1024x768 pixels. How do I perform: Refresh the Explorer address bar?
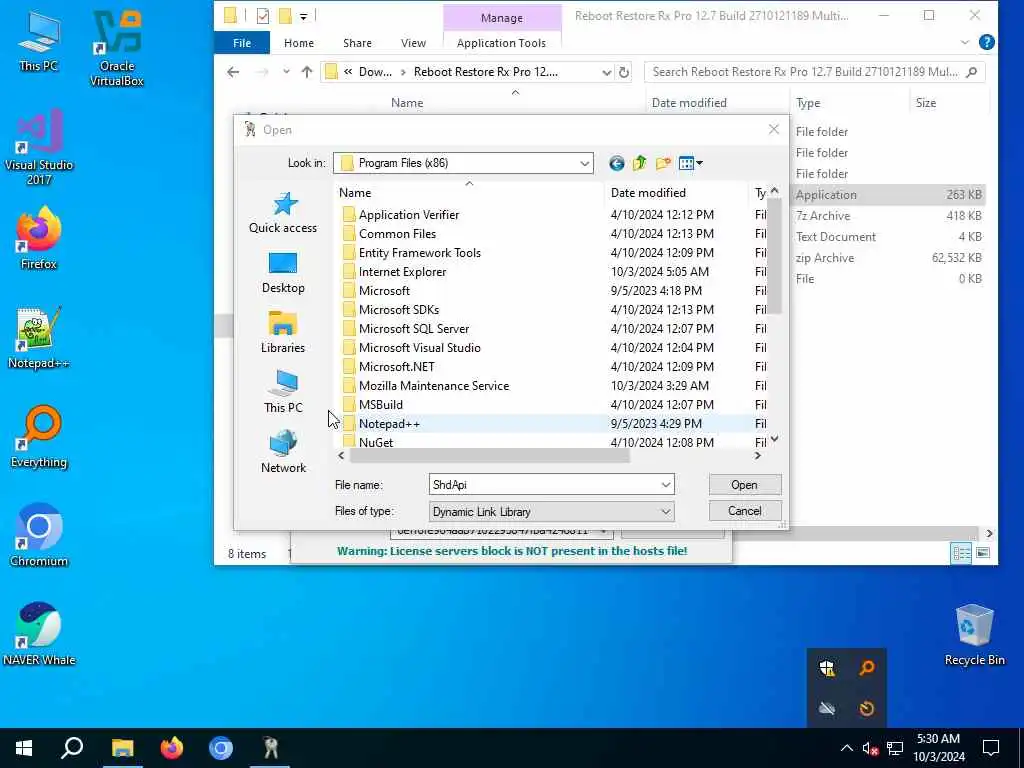(624, 72)
